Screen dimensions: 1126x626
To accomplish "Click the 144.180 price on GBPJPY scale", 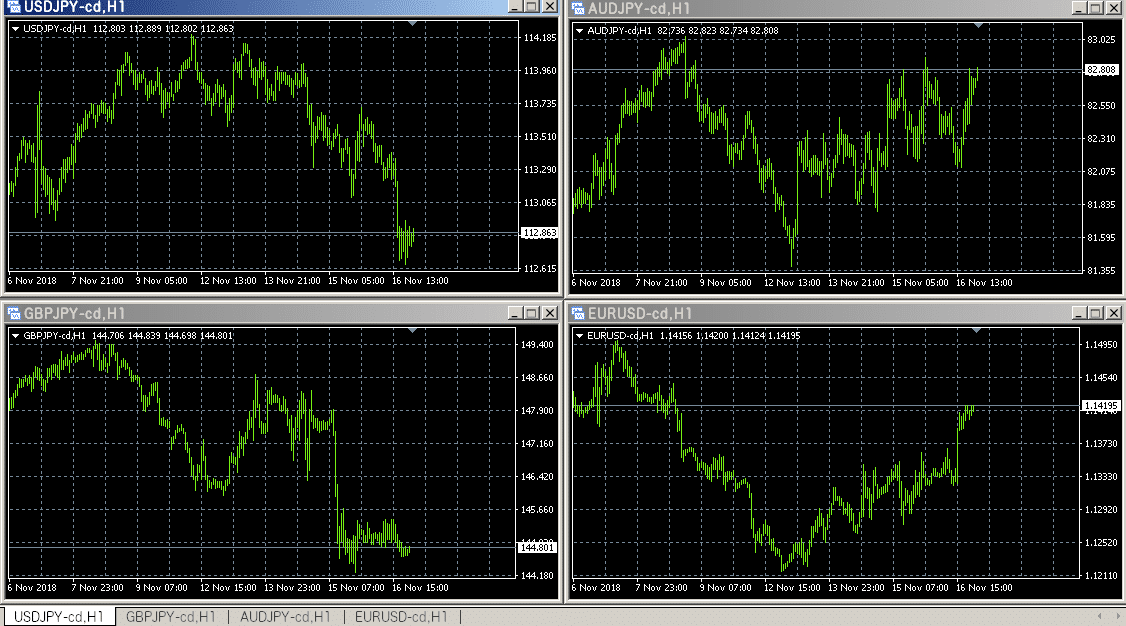I will click(x=537, y=576).
